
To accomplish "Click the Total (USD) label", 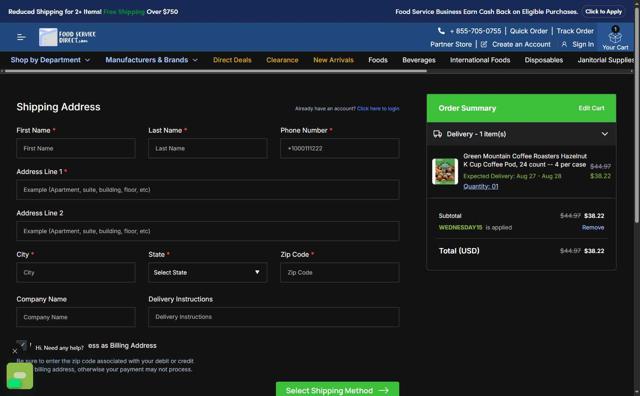I will coord(459,251).
